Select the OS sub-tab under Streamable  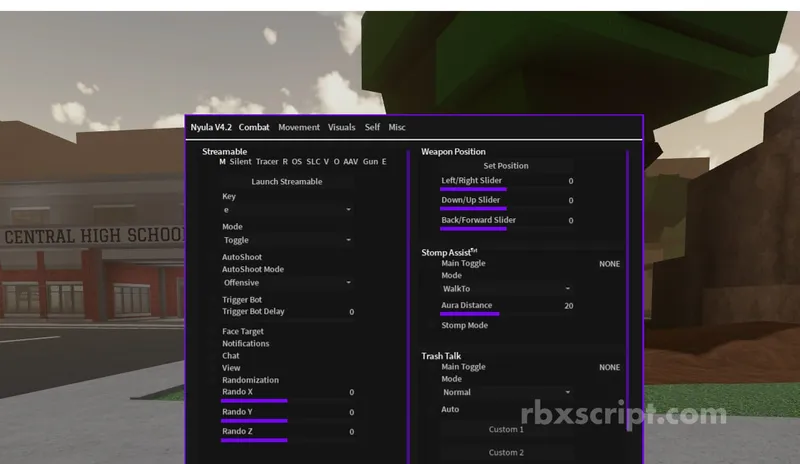point(296,162)
